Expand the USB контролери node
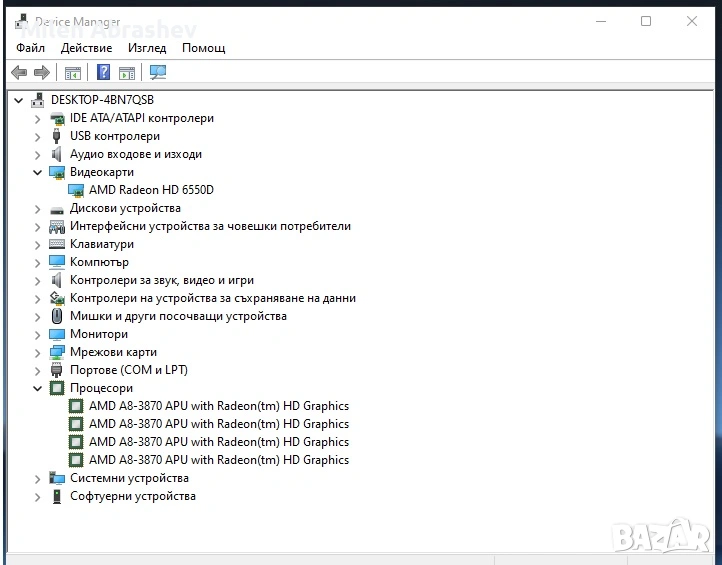This screenshot has height=565, width=722. pos(38,136)
